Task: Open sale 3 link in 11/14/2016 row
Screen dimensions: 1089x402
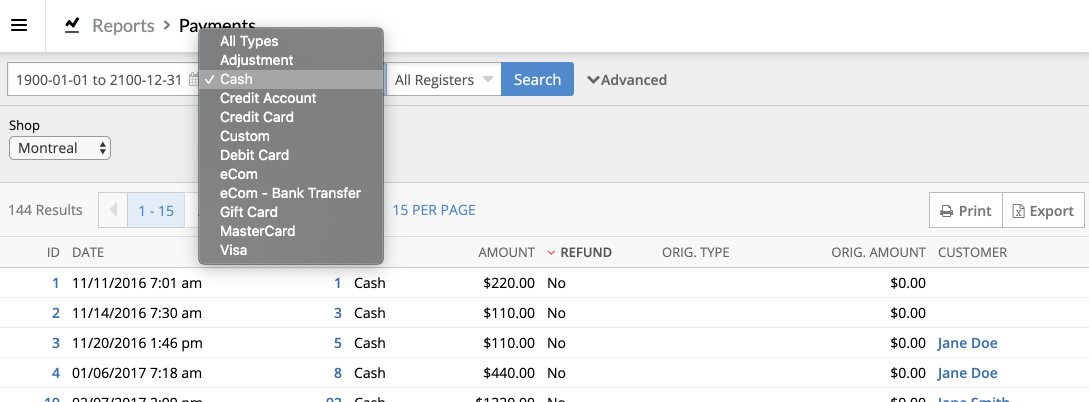Action: tap(338, 313)
